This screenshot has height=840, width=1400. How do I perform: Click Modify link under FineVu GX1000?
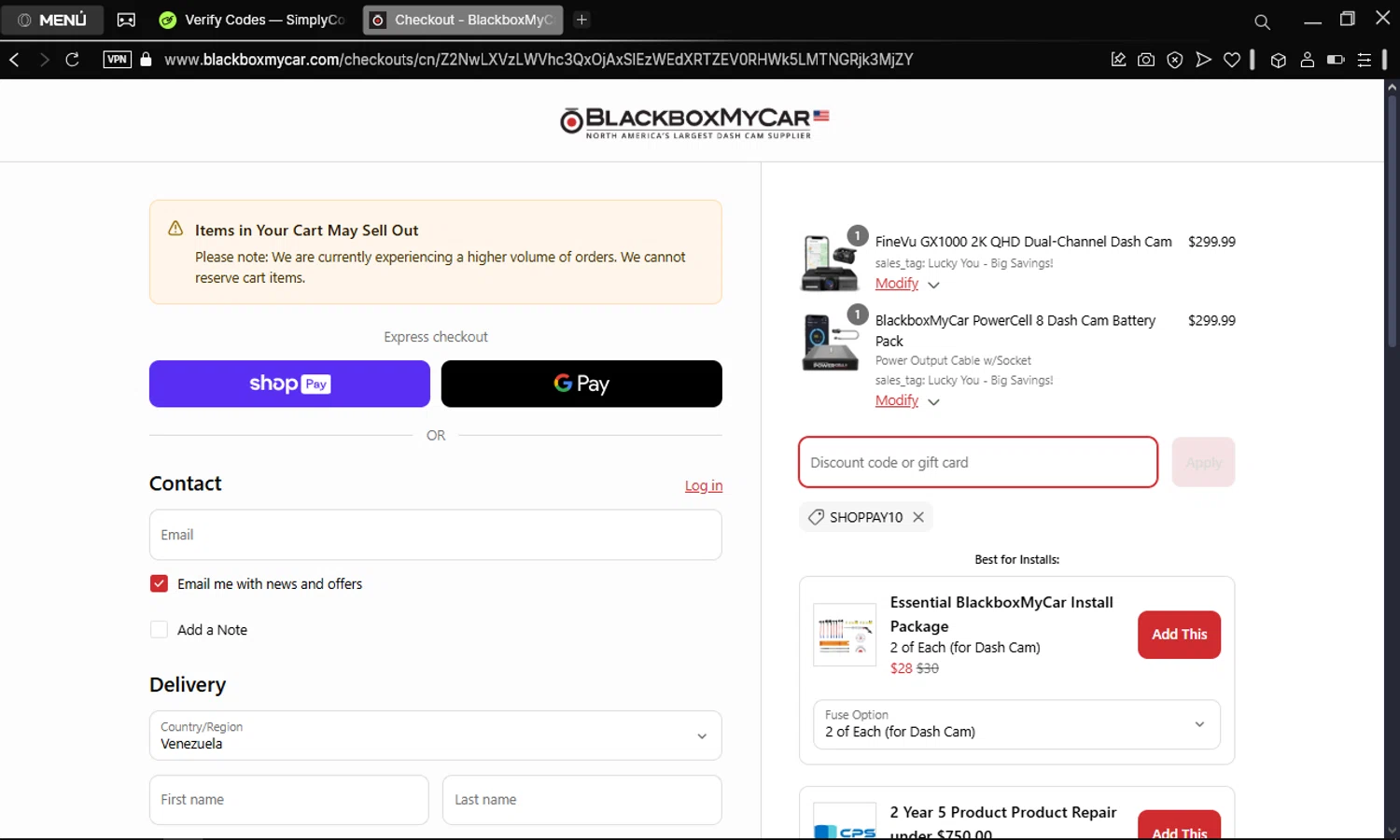point(897,283)
